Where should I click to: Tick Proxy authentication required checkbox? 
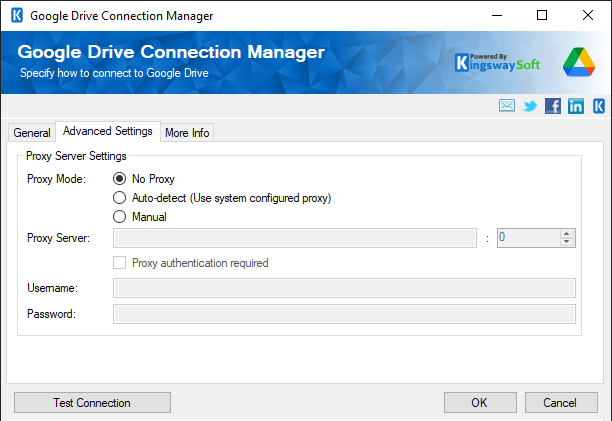(x=119, y=263)
